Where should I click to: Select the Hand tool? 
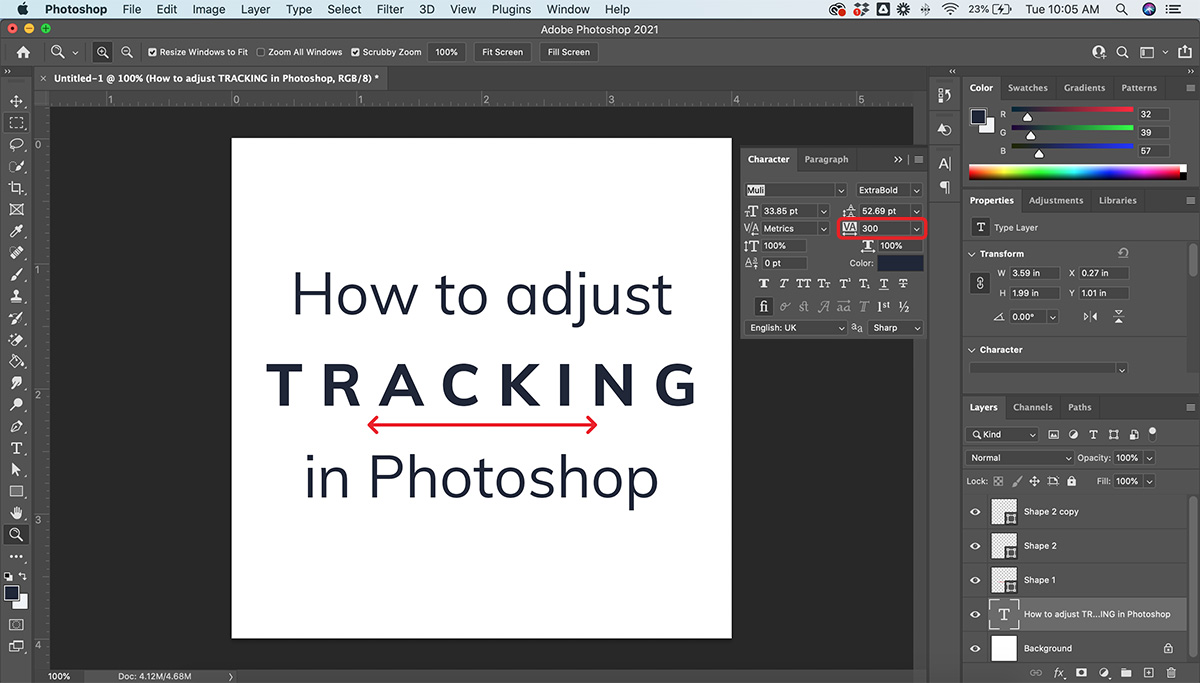(16, 513)
